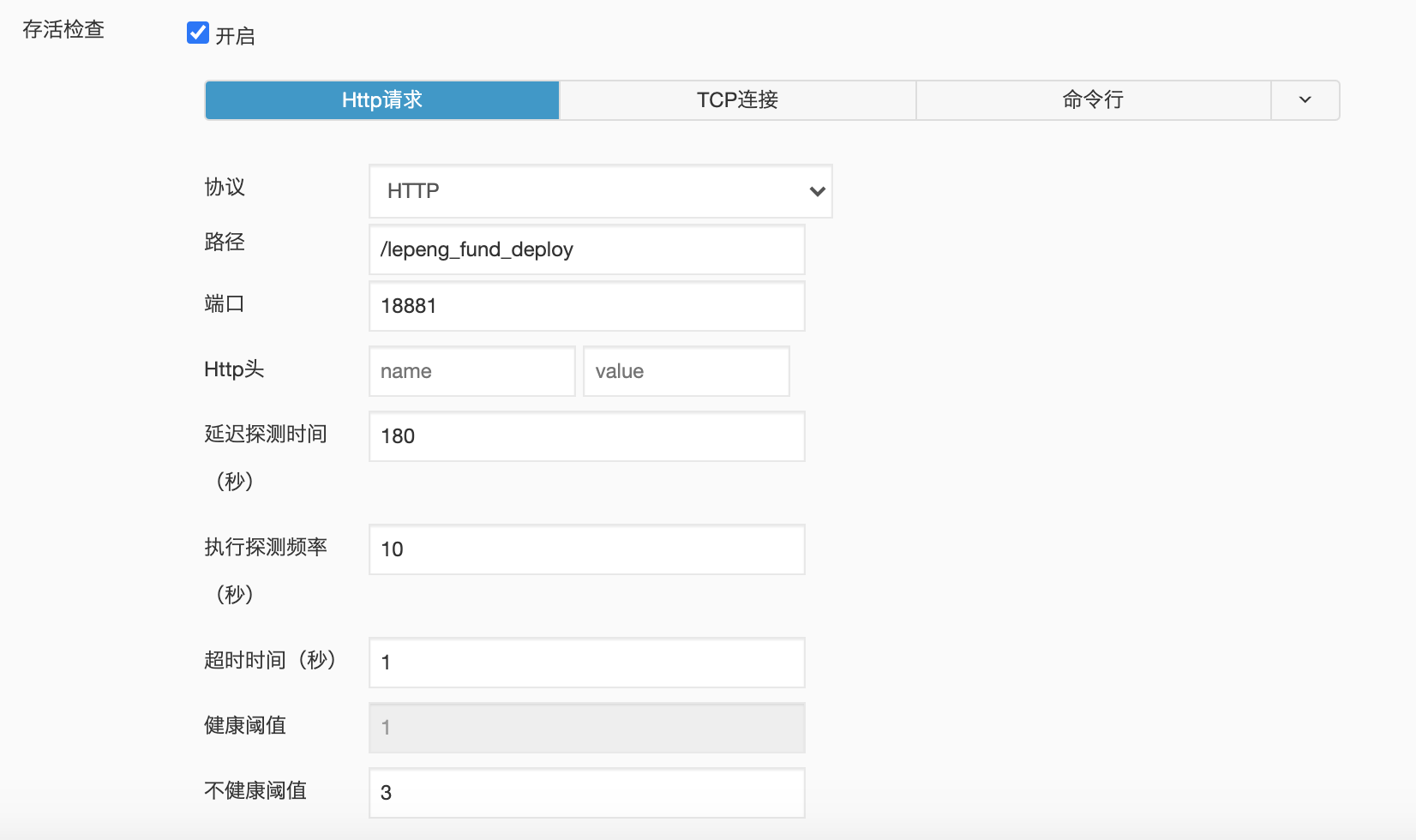Click the Http头 value input
Image resolution: width=1416 pixels, height=840 pixels.
coord(686,371)
